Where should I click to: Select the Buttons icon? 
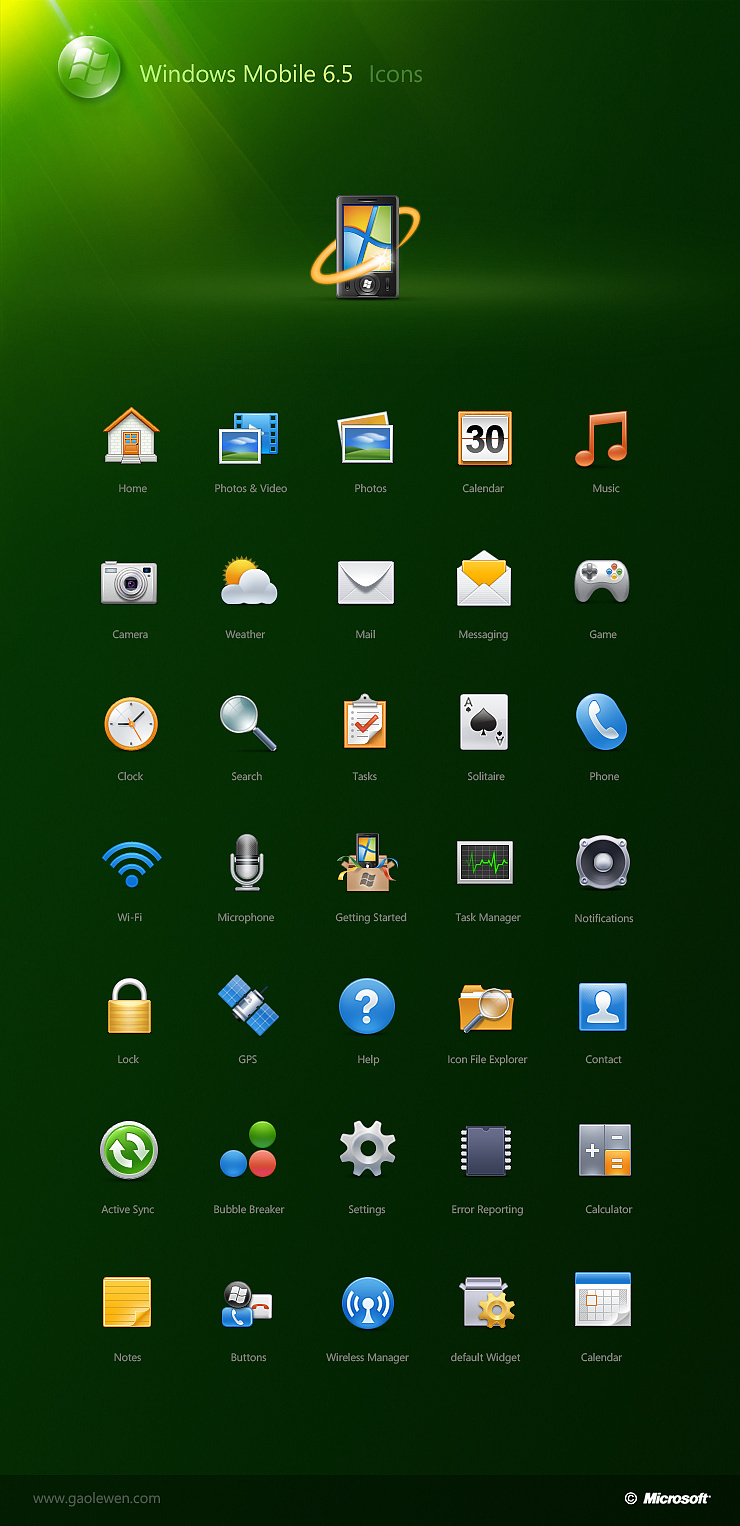[x=247, y=1304]
